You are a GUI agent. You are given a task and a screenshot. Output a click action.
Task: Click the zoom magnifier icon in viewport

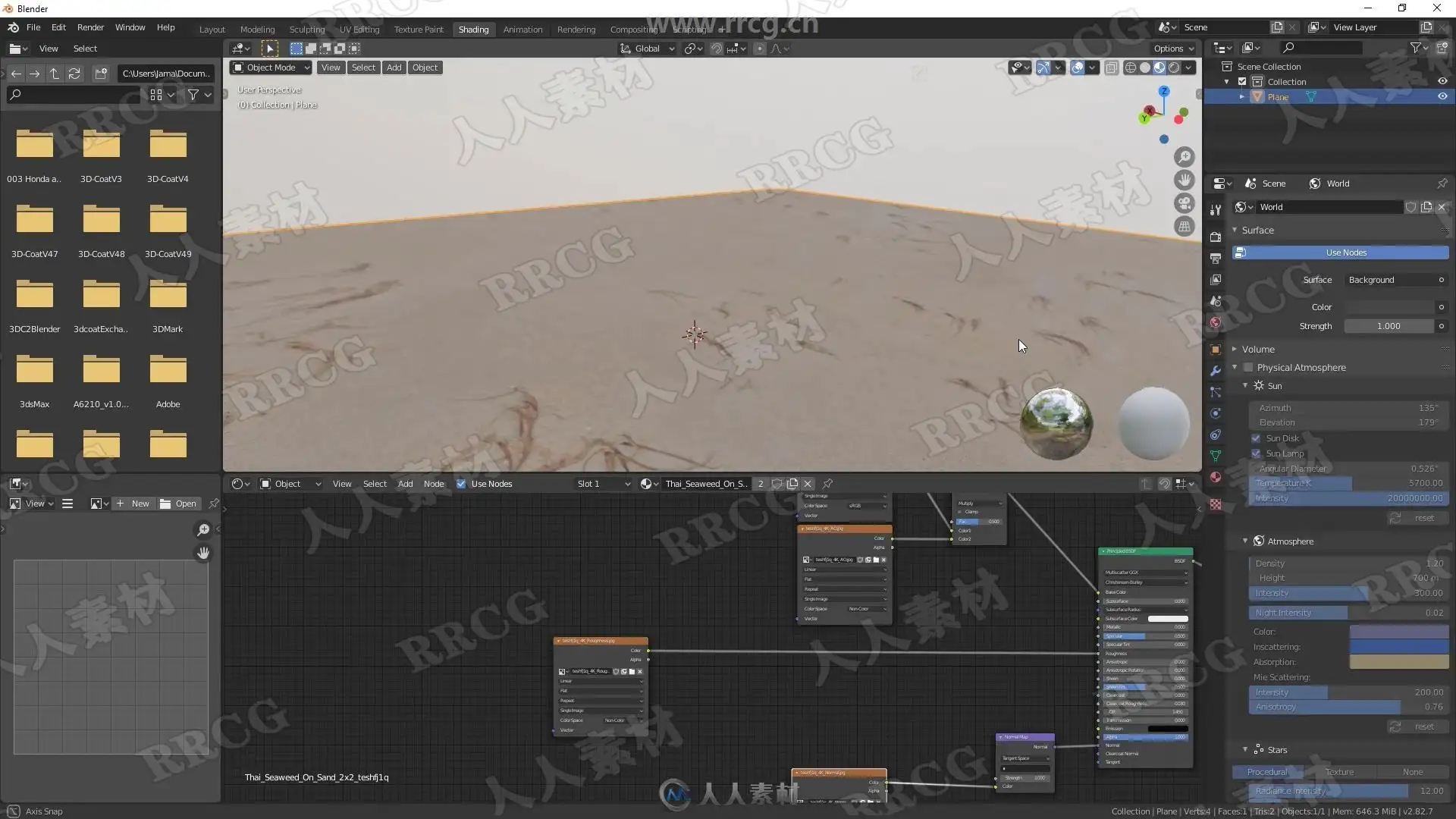pyautogui.click(x=1184, y=157)
